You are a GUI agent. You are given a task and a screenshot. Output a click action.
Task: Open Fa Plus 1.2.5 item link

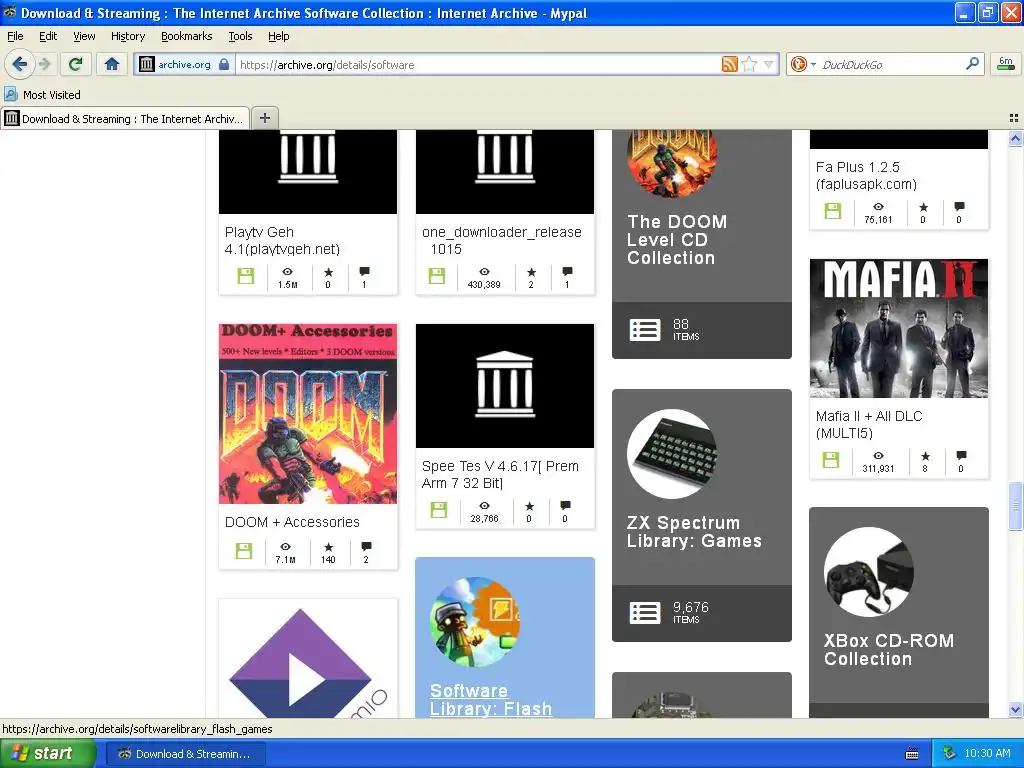click(866, 176)
